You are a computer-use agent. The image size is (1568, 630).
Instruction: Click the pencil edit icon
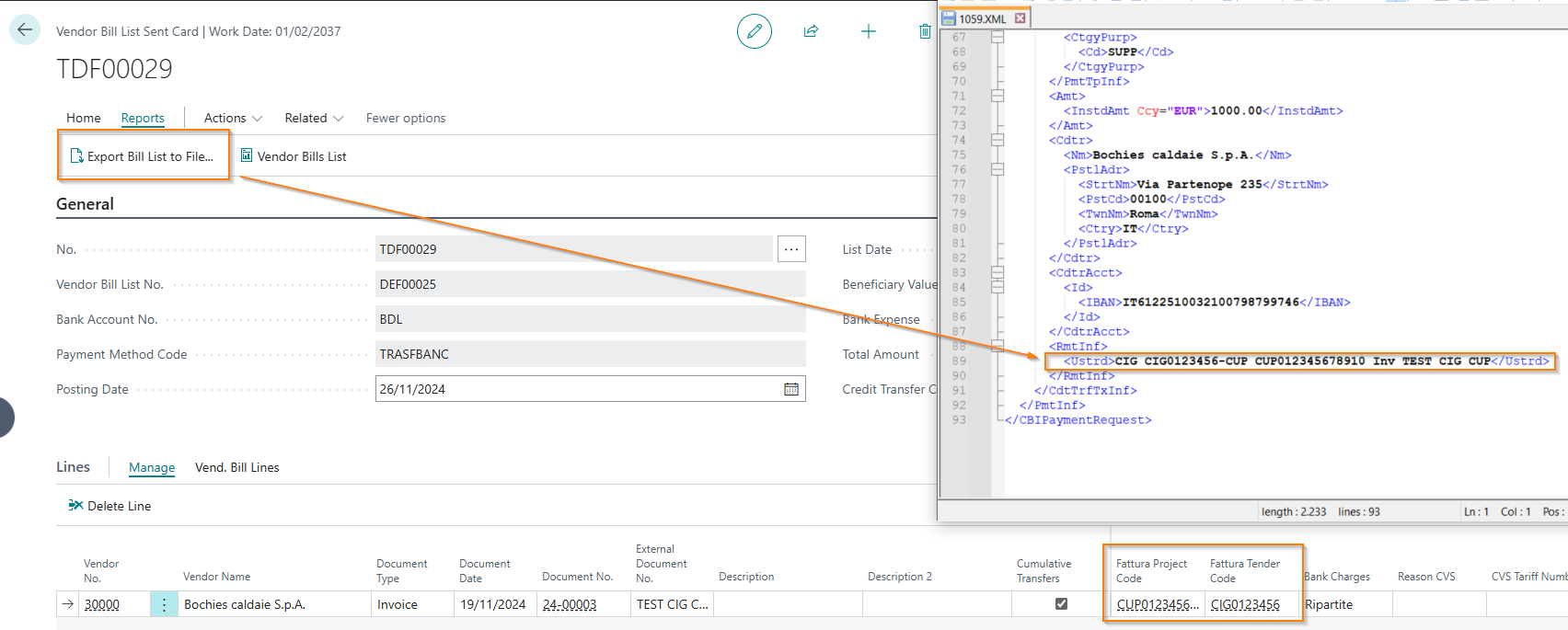click(755, 31)
